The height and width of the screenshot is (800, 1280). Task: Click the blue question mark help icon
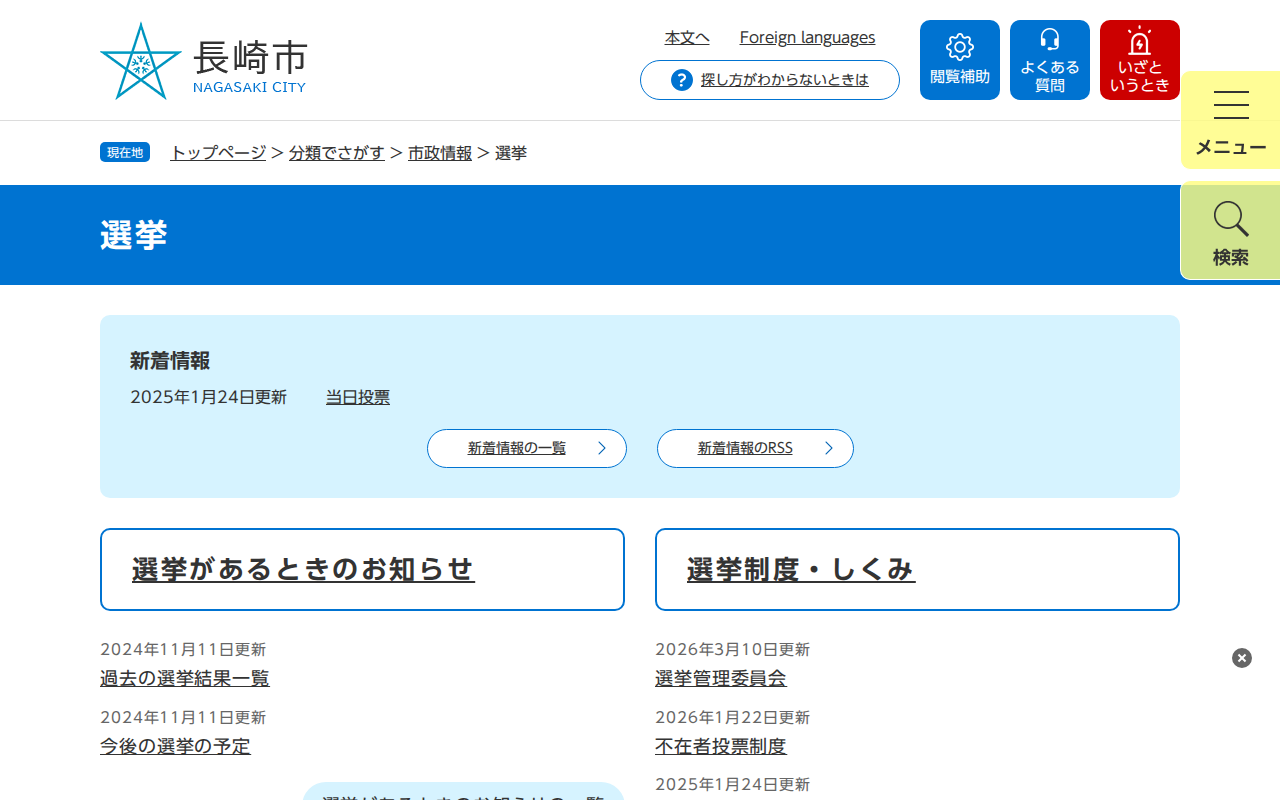coord(682,80)
